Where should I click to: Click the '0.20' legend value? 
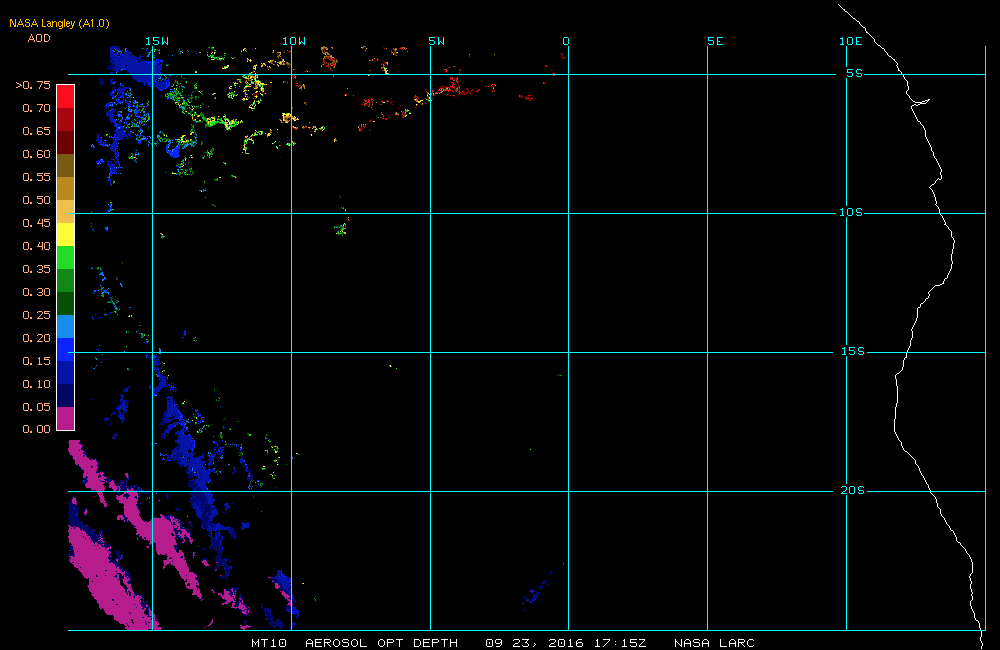click(36, 338)
